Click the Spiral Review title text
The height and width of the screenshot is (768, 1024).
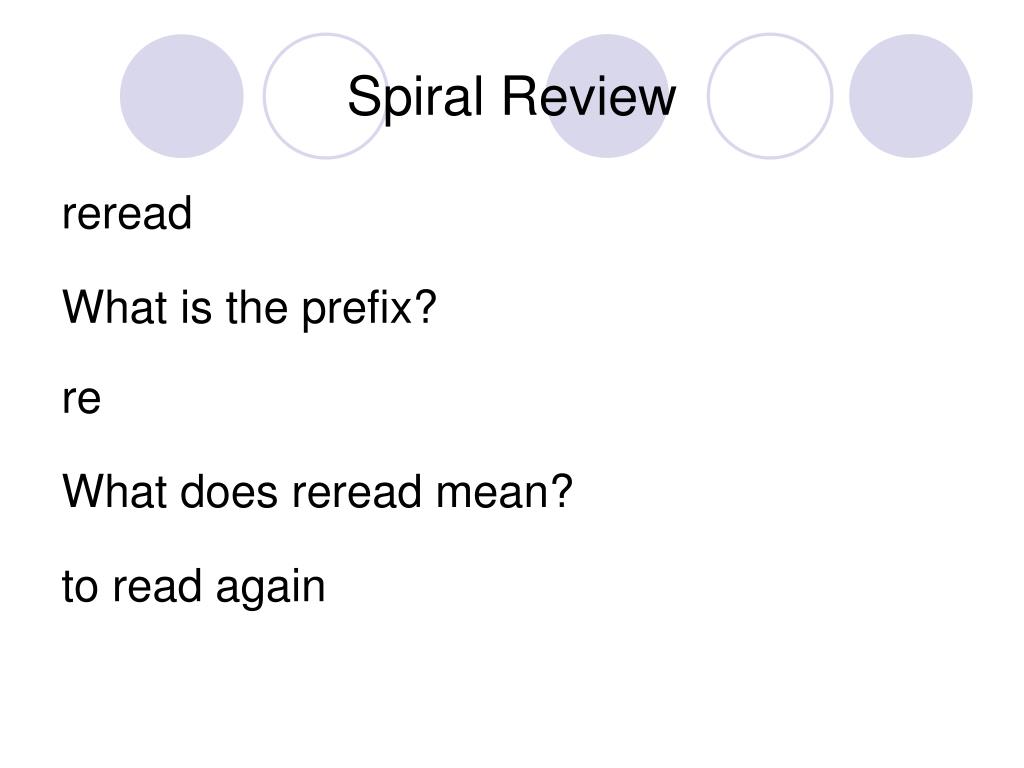point(511,96)
